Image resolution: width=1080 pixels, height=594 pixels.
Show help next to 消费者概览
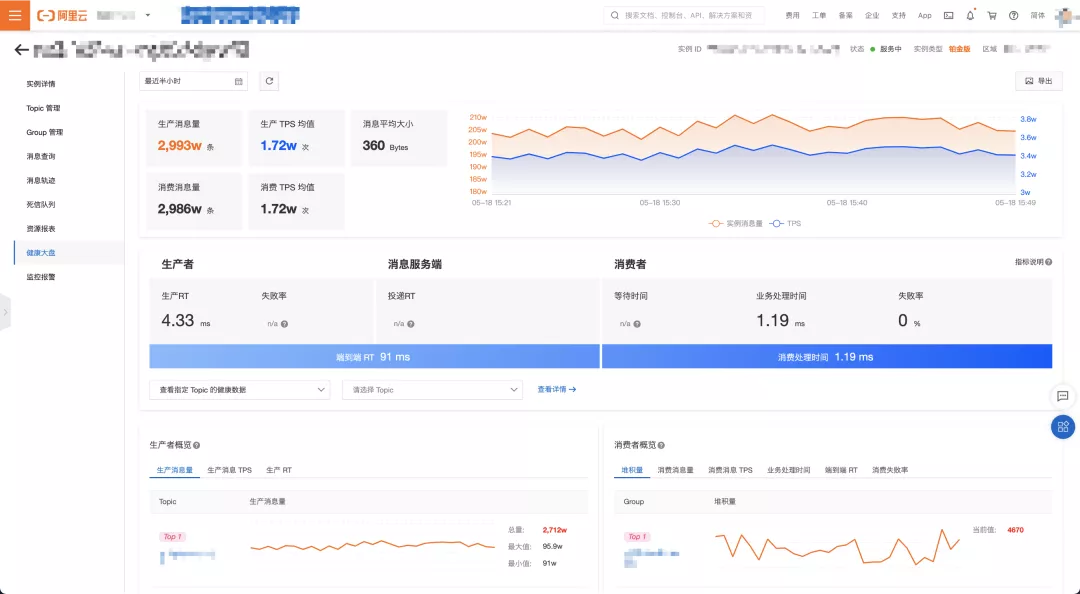(661, 445)
